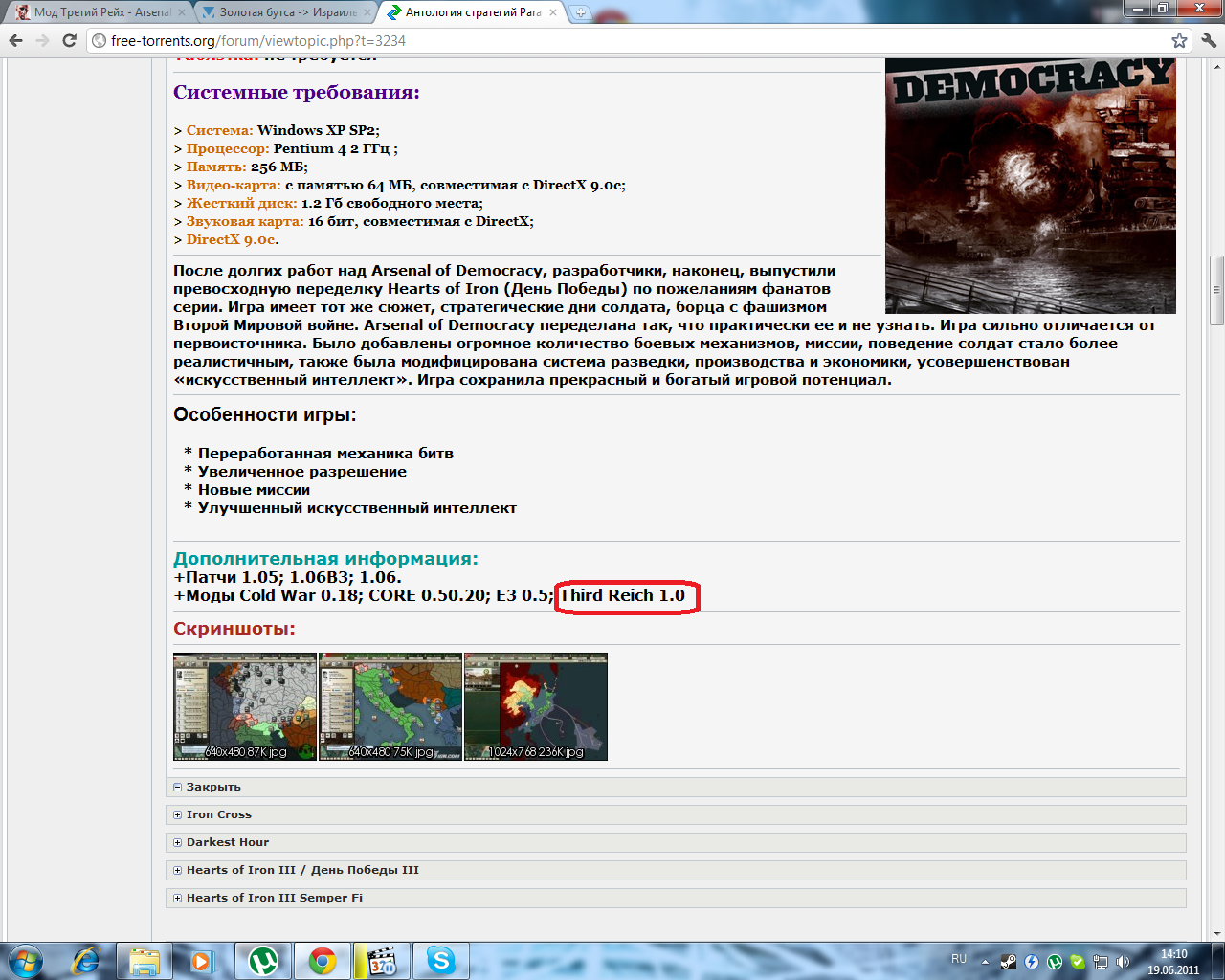Open Media Player Classic 321 taskbar icon

coord(382,960)
